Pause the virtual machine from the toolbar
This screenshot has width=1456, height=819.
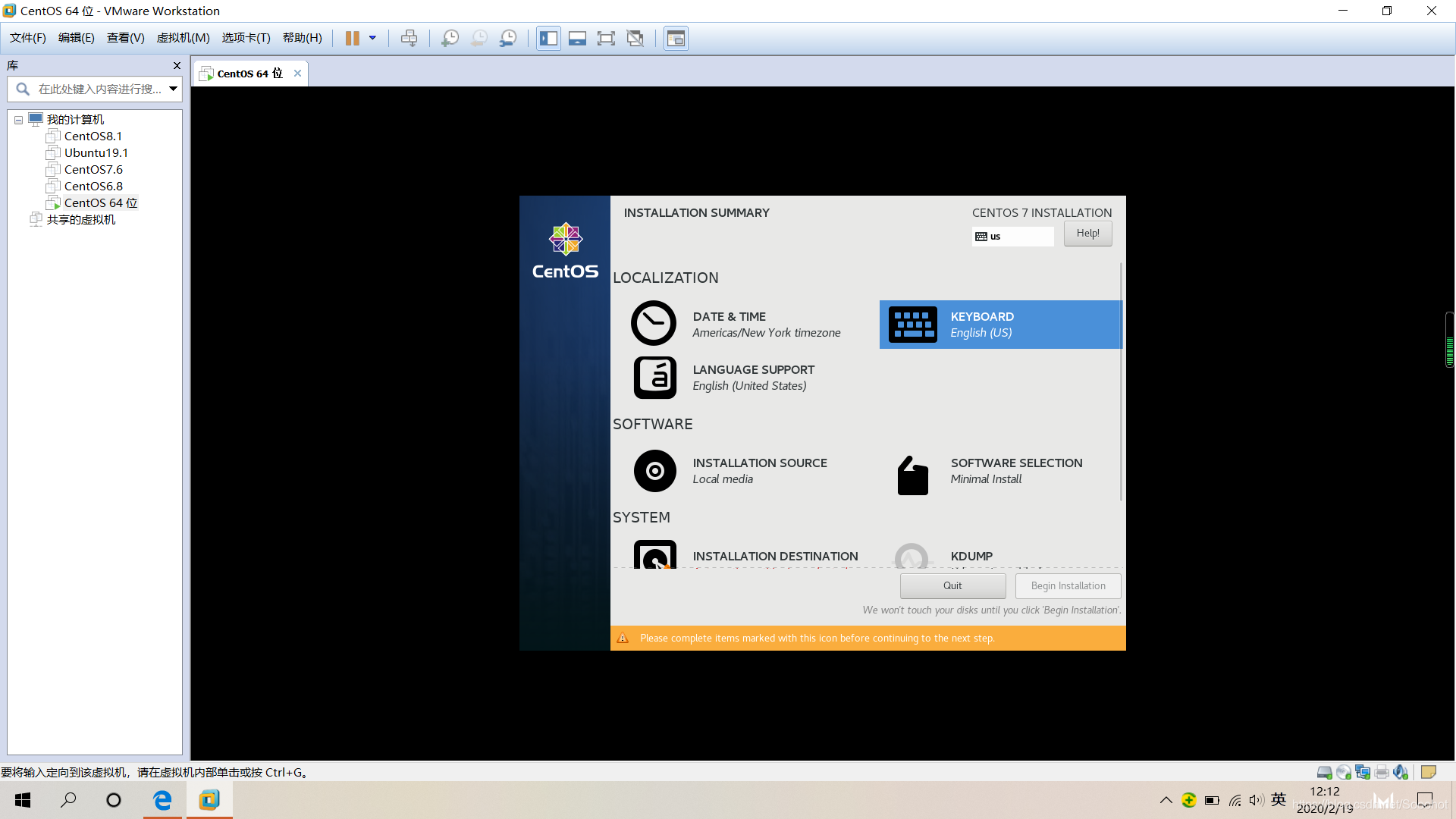click(x=352, y=39)
